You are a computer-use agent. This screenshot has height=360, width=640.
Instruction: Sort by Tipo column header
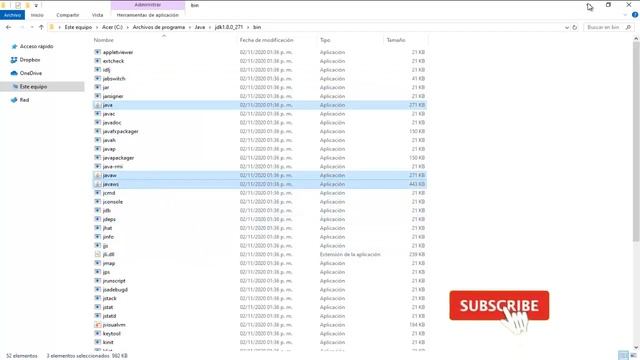tap(325, 40)
